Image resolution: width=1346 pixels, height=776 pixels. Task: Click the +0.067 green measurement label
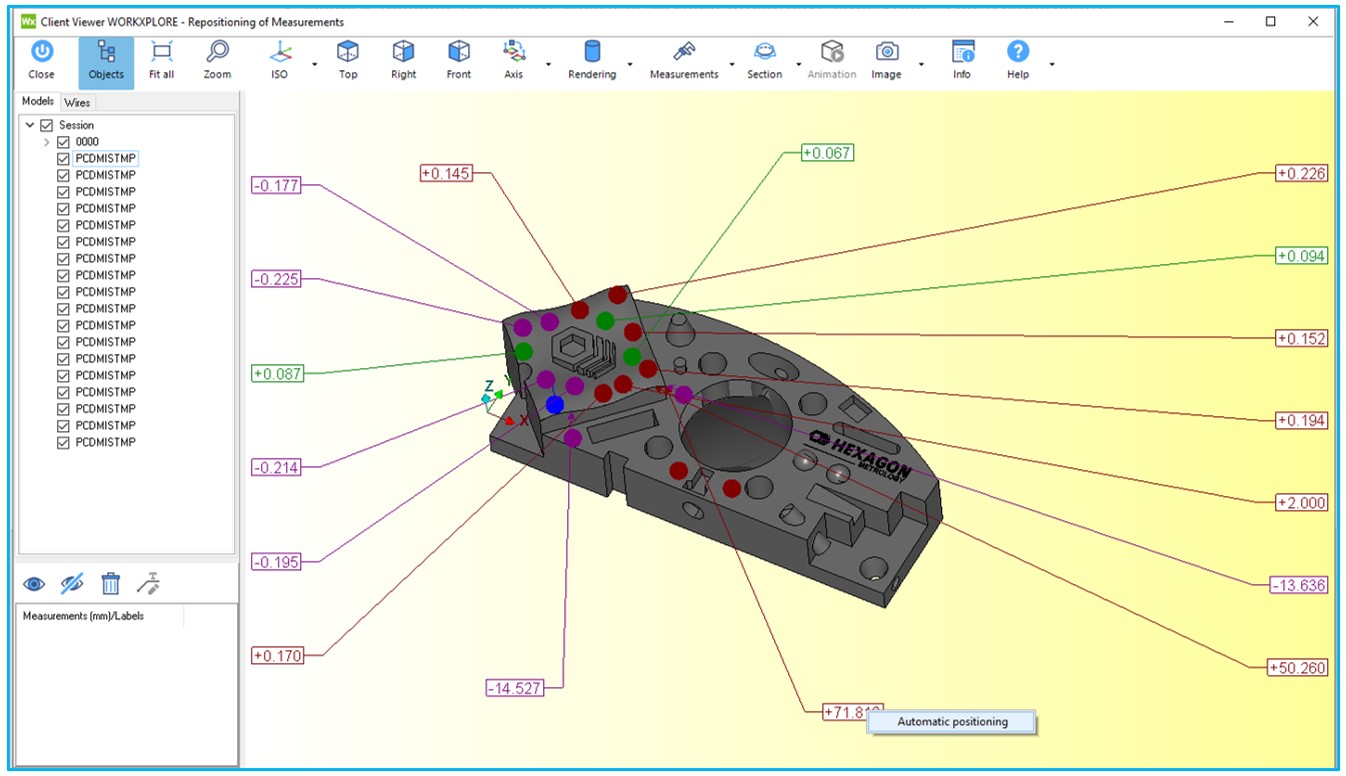pos(827,152)
